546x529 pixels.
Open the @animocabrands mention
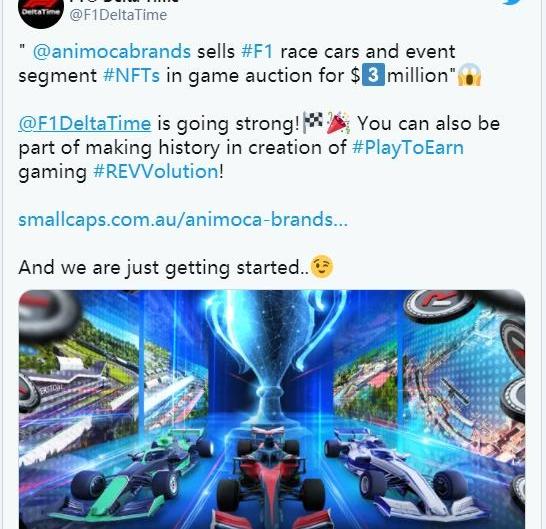(112, 52)
